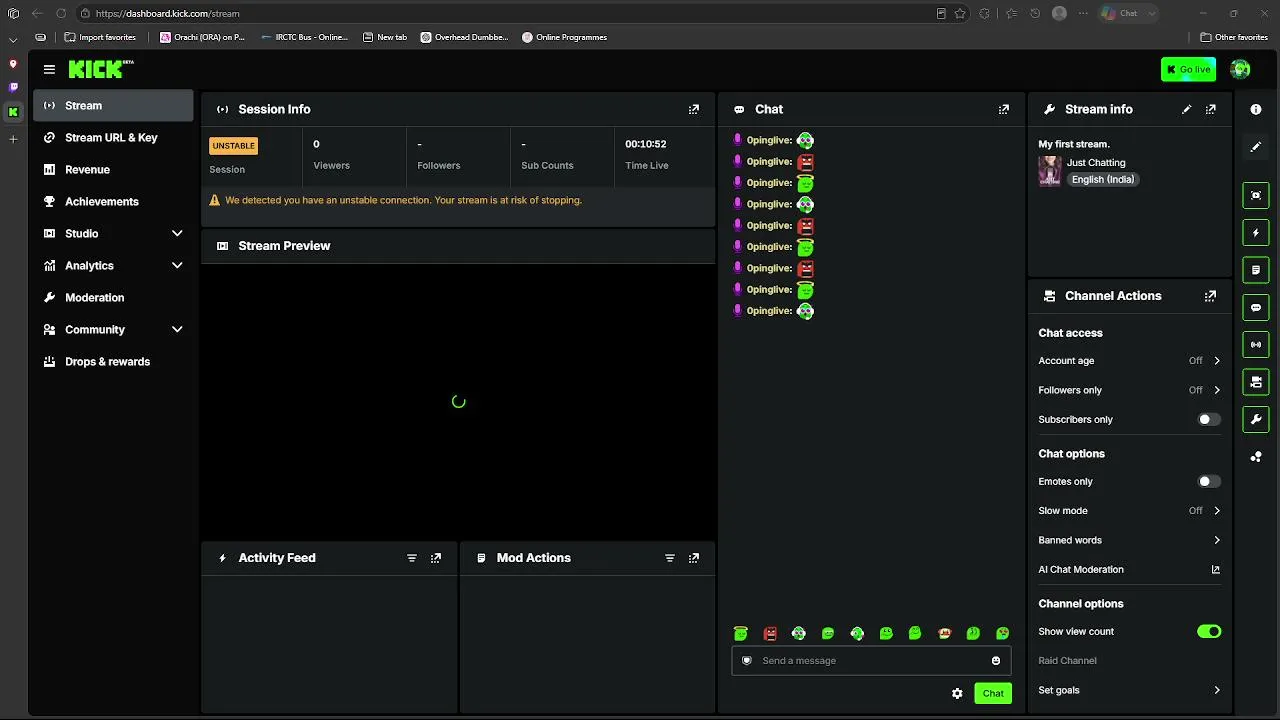
Task: Turn off the Show view count switch
Action: [1209, 631]
